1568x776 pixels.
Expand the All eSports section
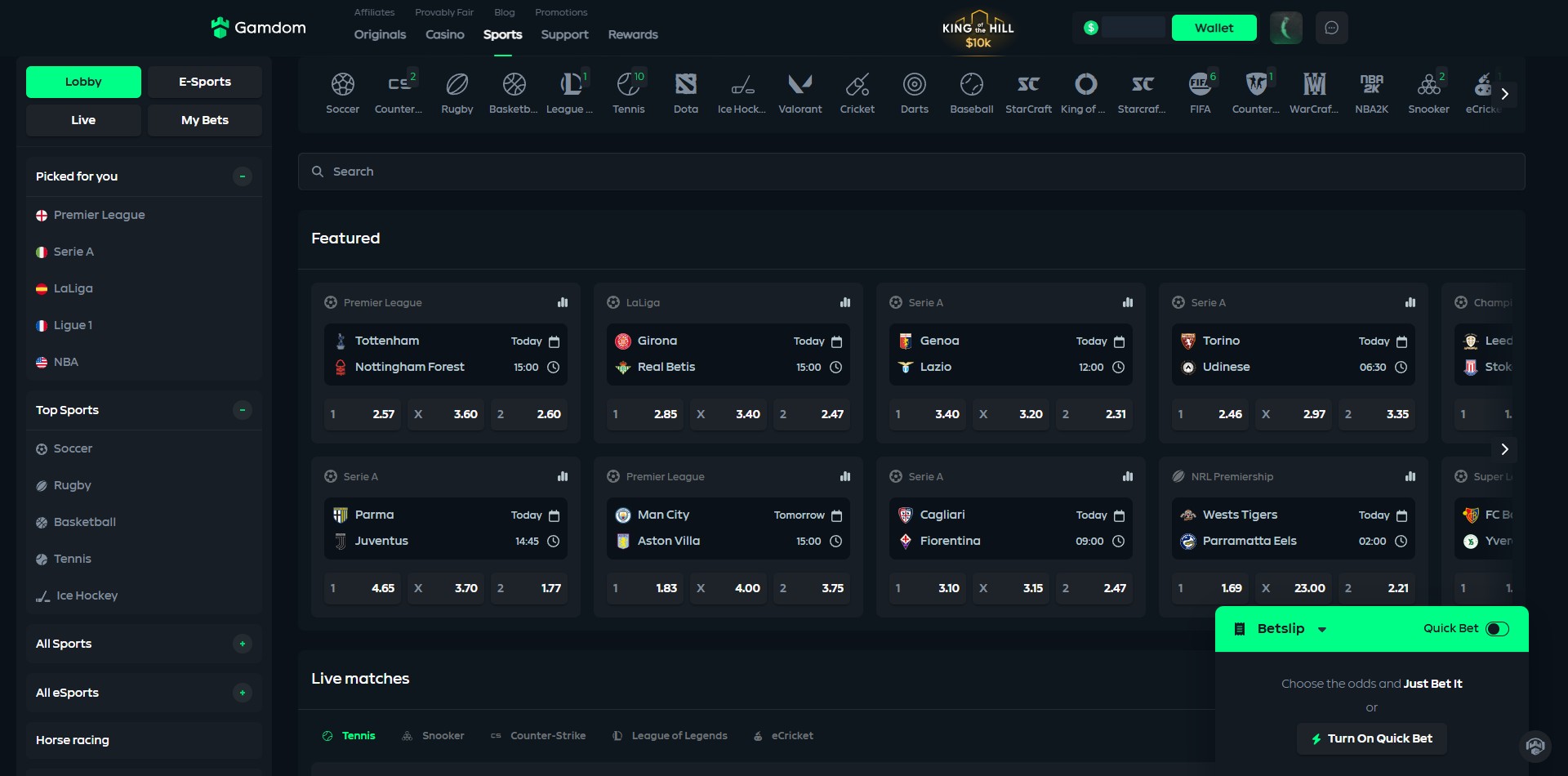coord(243,693)
